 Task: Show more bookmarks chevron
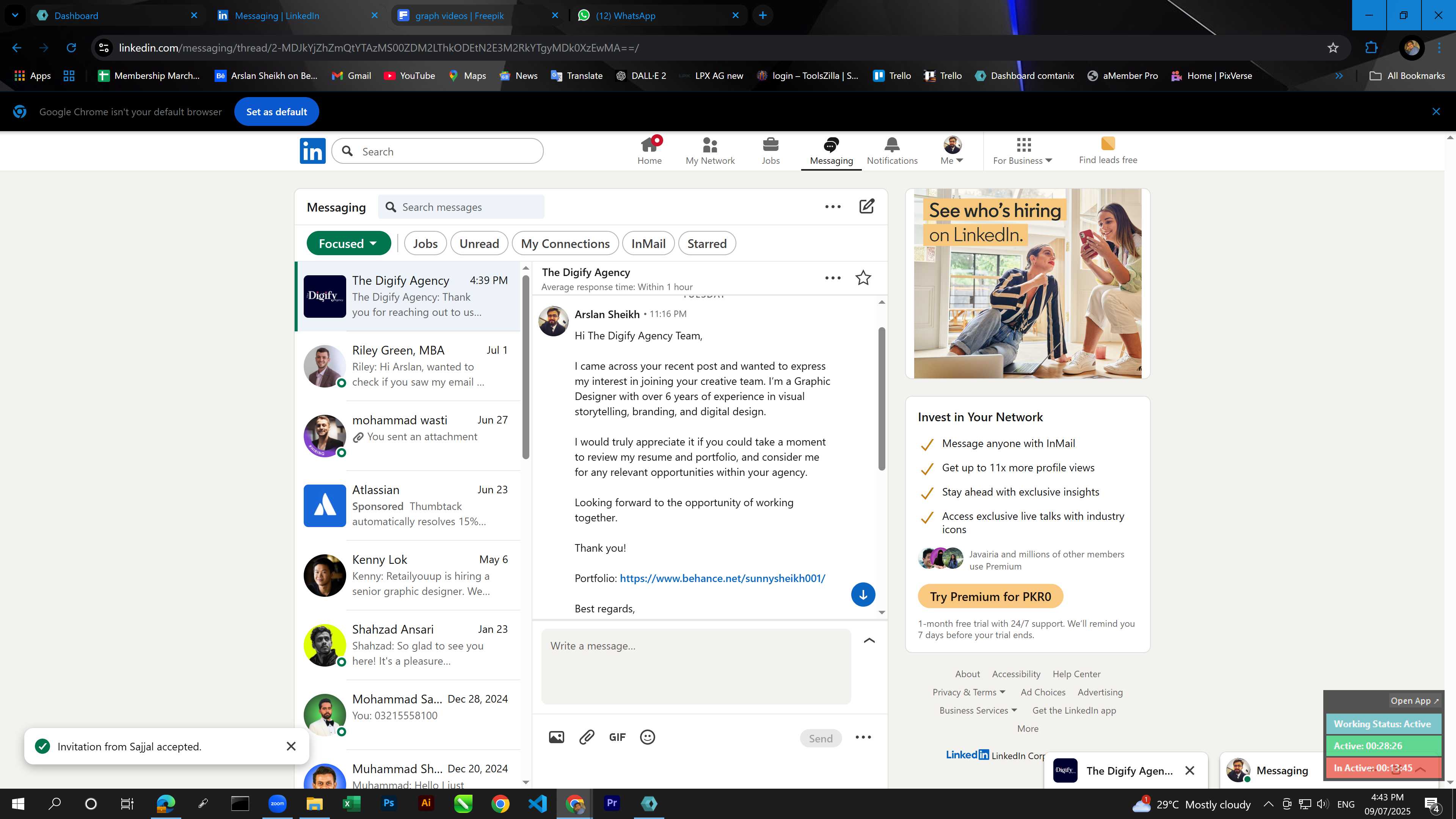tap(1339, 76)
